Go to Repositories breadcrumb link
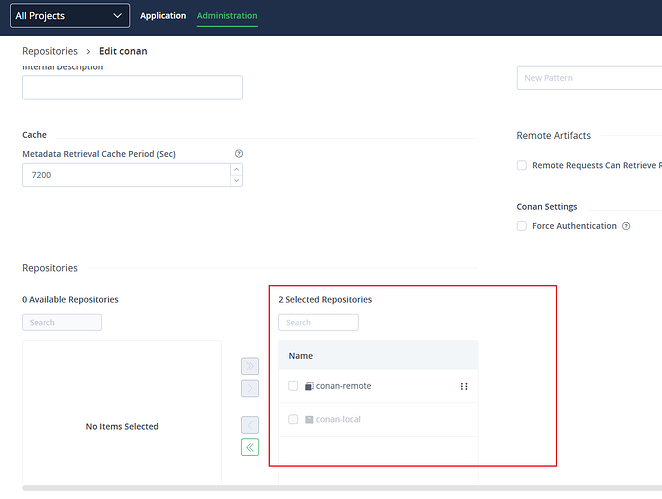 coord(50,51)
